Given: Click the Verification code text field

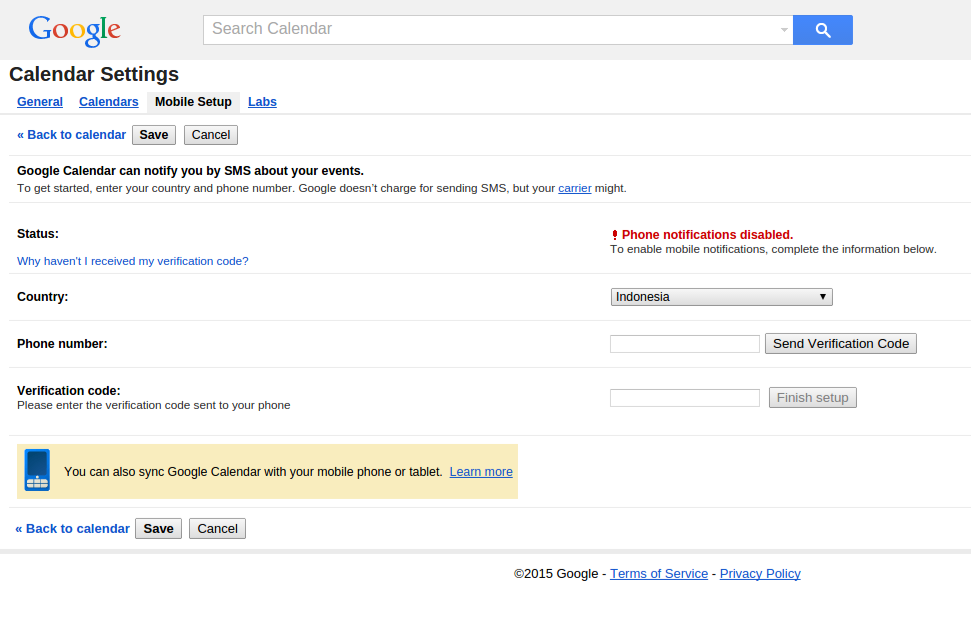Looking at the screenshot, I should (685, 398).
